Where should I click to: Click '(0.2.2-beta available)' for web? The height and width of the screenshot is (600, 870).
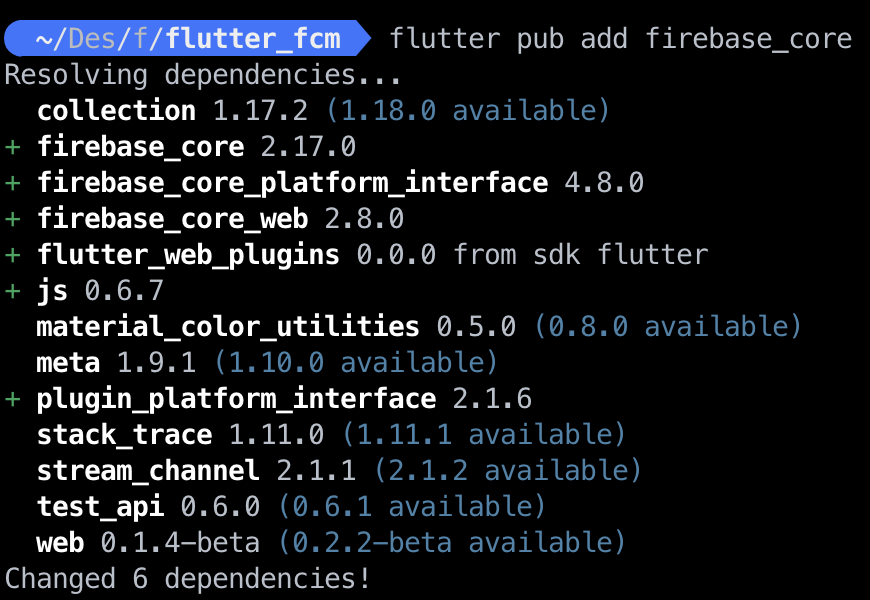pos(452,543)
